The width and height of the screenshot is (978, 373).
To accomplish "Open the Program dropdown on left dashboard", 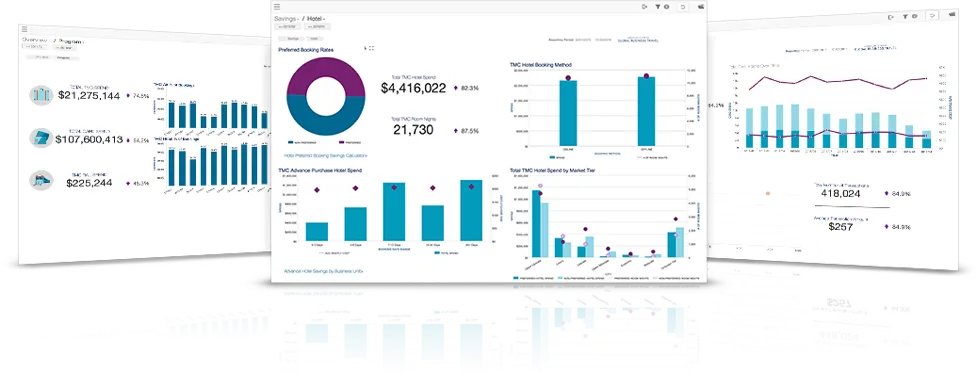I will 70,41.
